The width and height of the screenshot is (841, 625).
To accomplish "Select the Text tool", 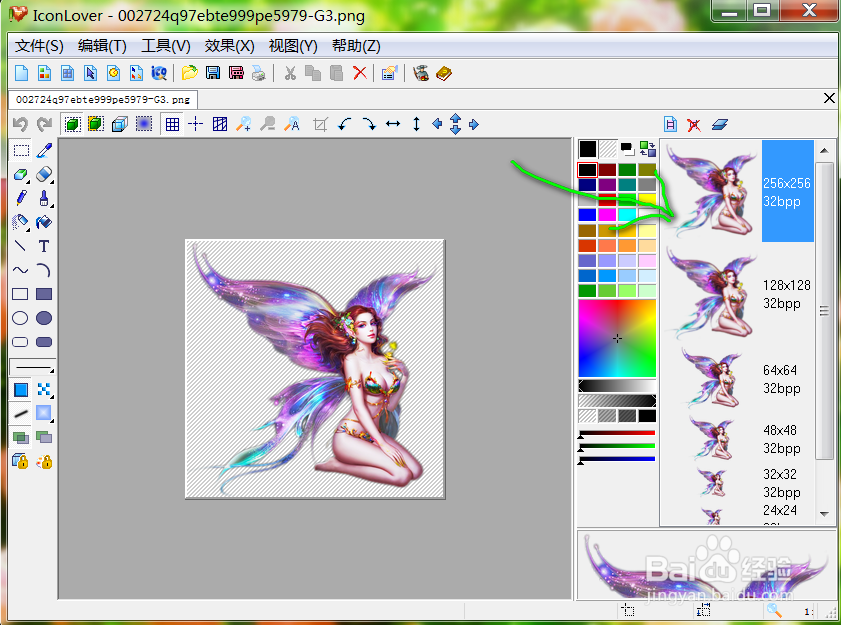I will (44, 246).
